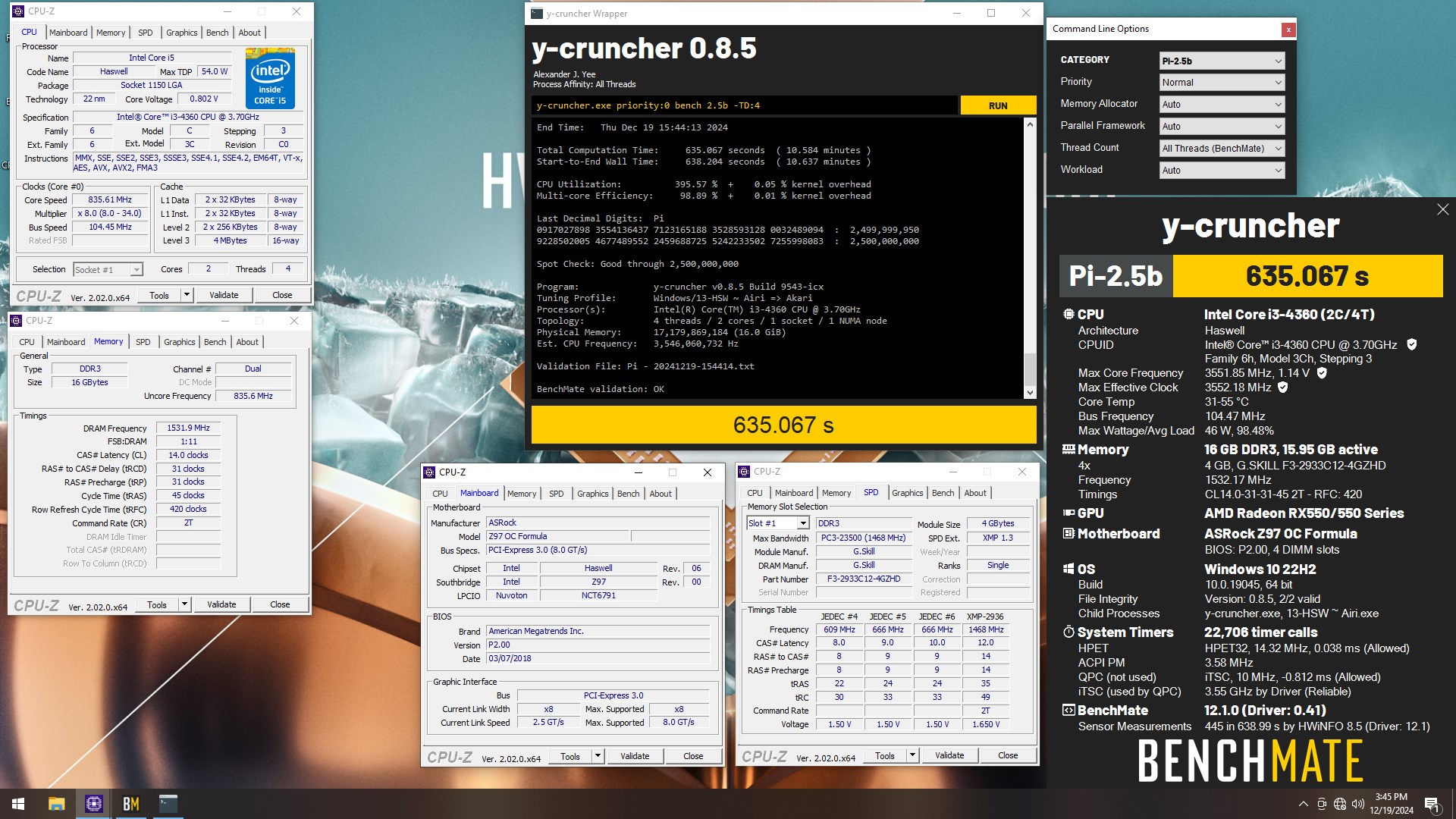
Task: Click the console scrollbar down arrow
Action: (x=1030, y=392)
